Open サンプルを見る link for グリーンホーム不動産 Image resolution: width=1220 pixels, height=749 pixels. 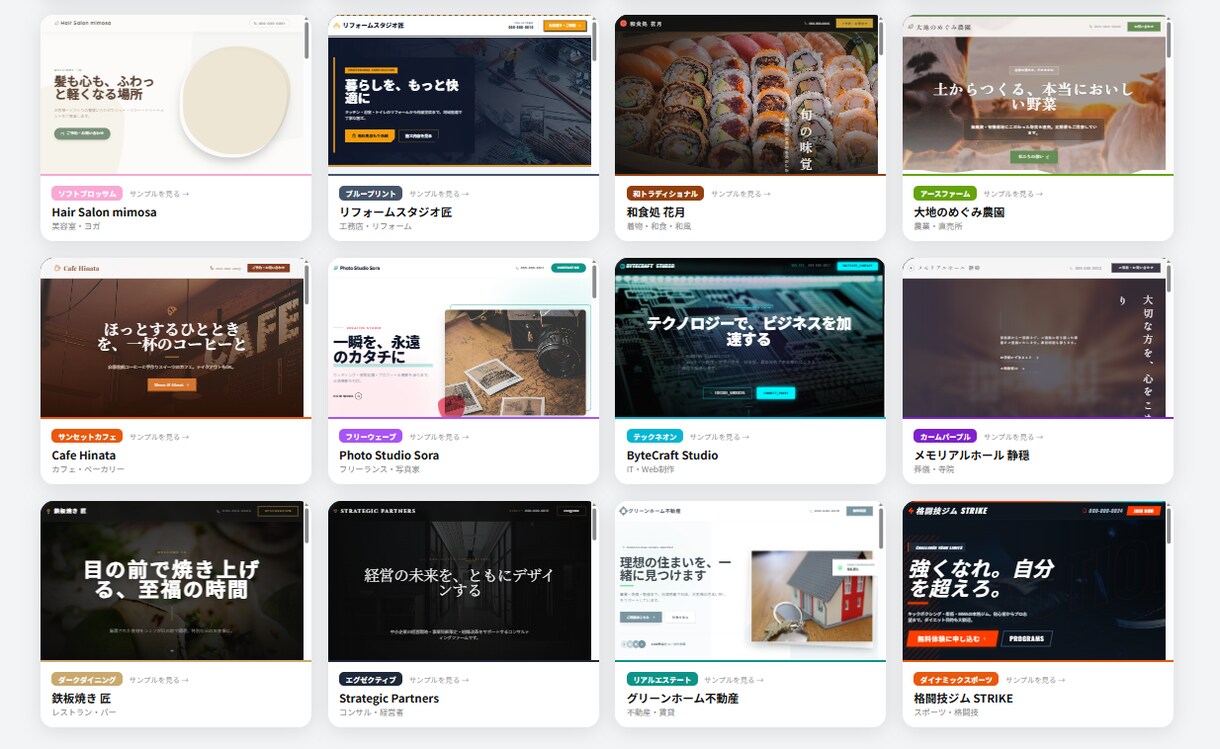(734, 680)
